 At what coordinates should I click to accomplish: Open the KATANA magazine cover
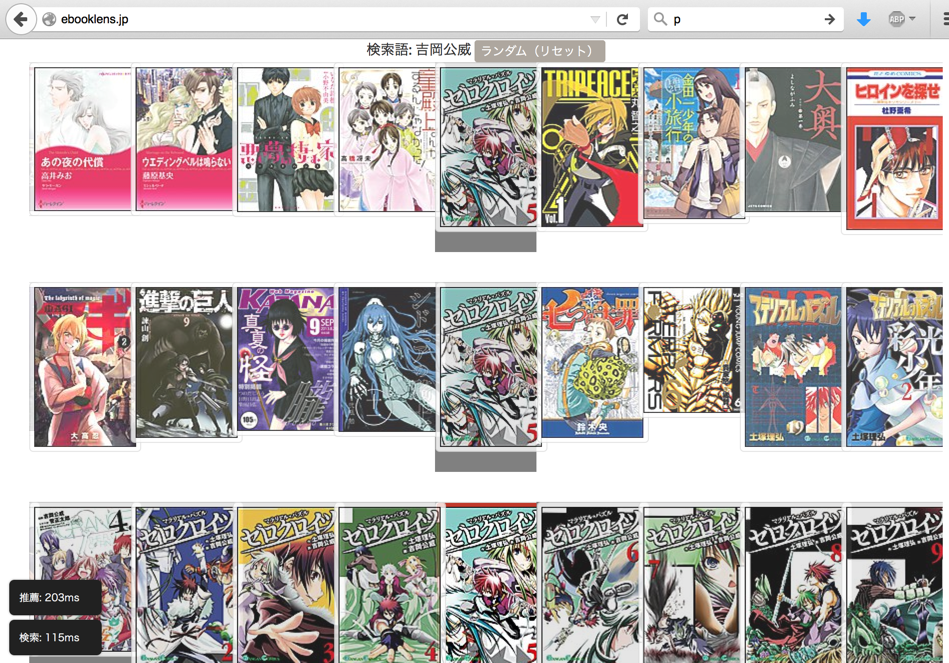point(286,359)
